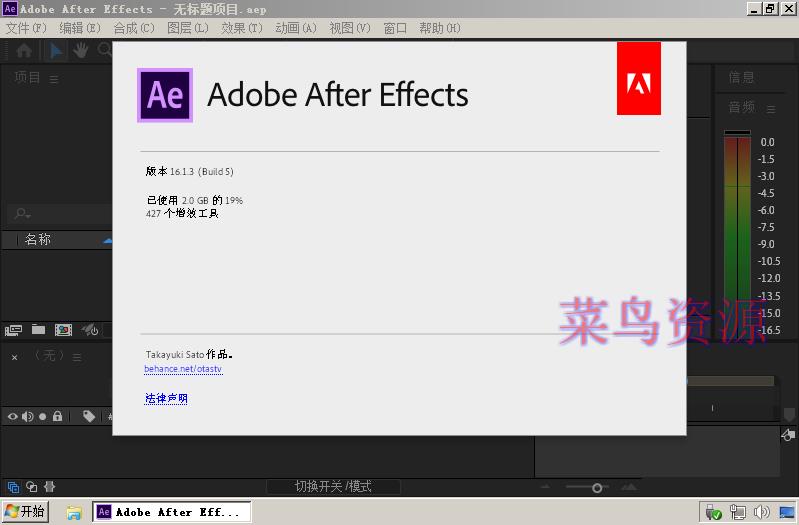Open the folder quick launch icon in taskbar
The image size is (799, 525).
[x=73, y=512]
